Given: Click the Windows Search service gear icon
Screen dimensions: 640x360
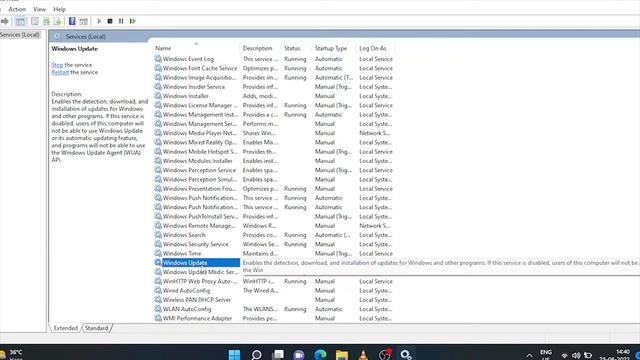Looking at the screenshot, I should (158, 235).
